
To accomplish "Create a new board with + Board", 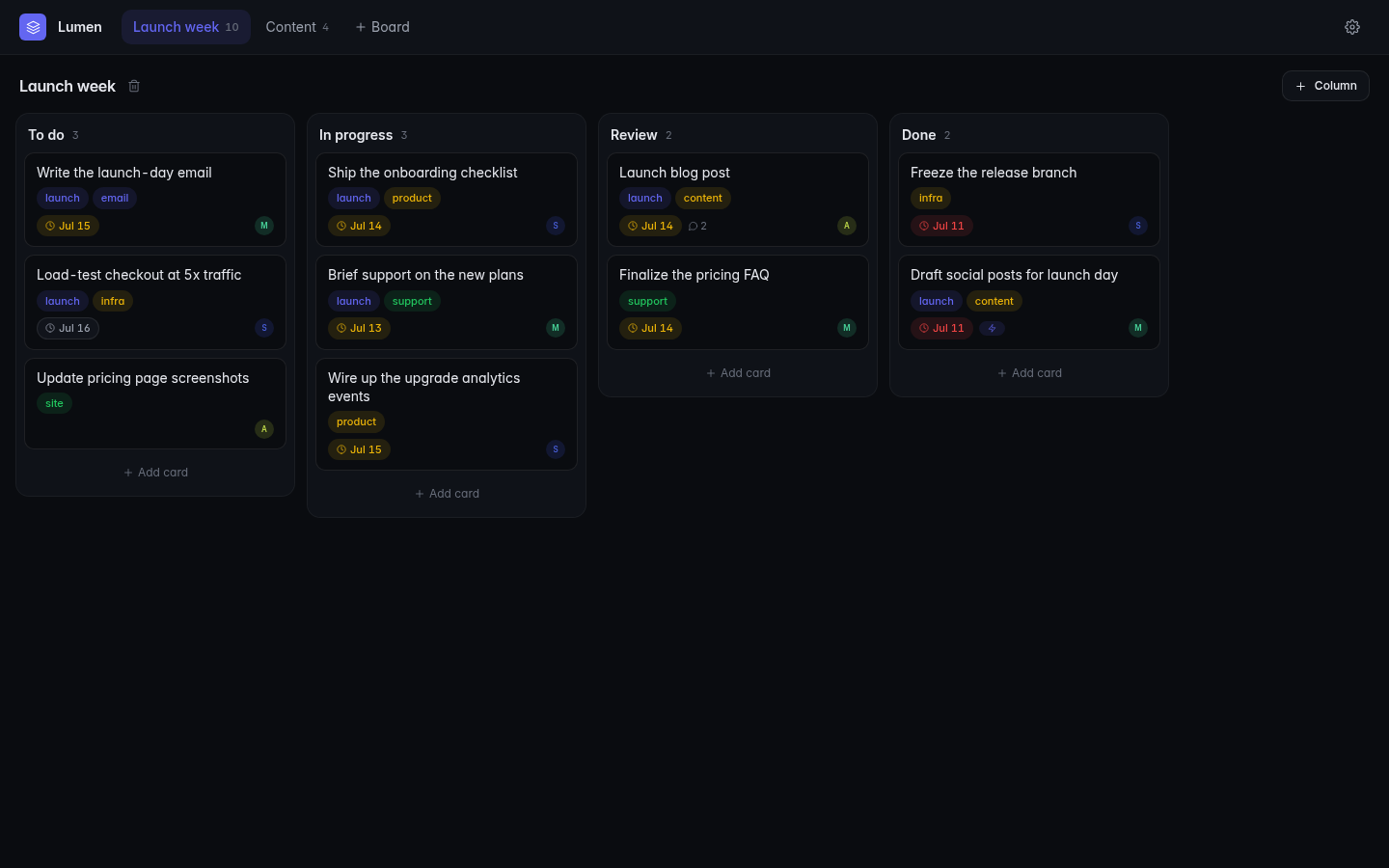I will click(383, 27).
